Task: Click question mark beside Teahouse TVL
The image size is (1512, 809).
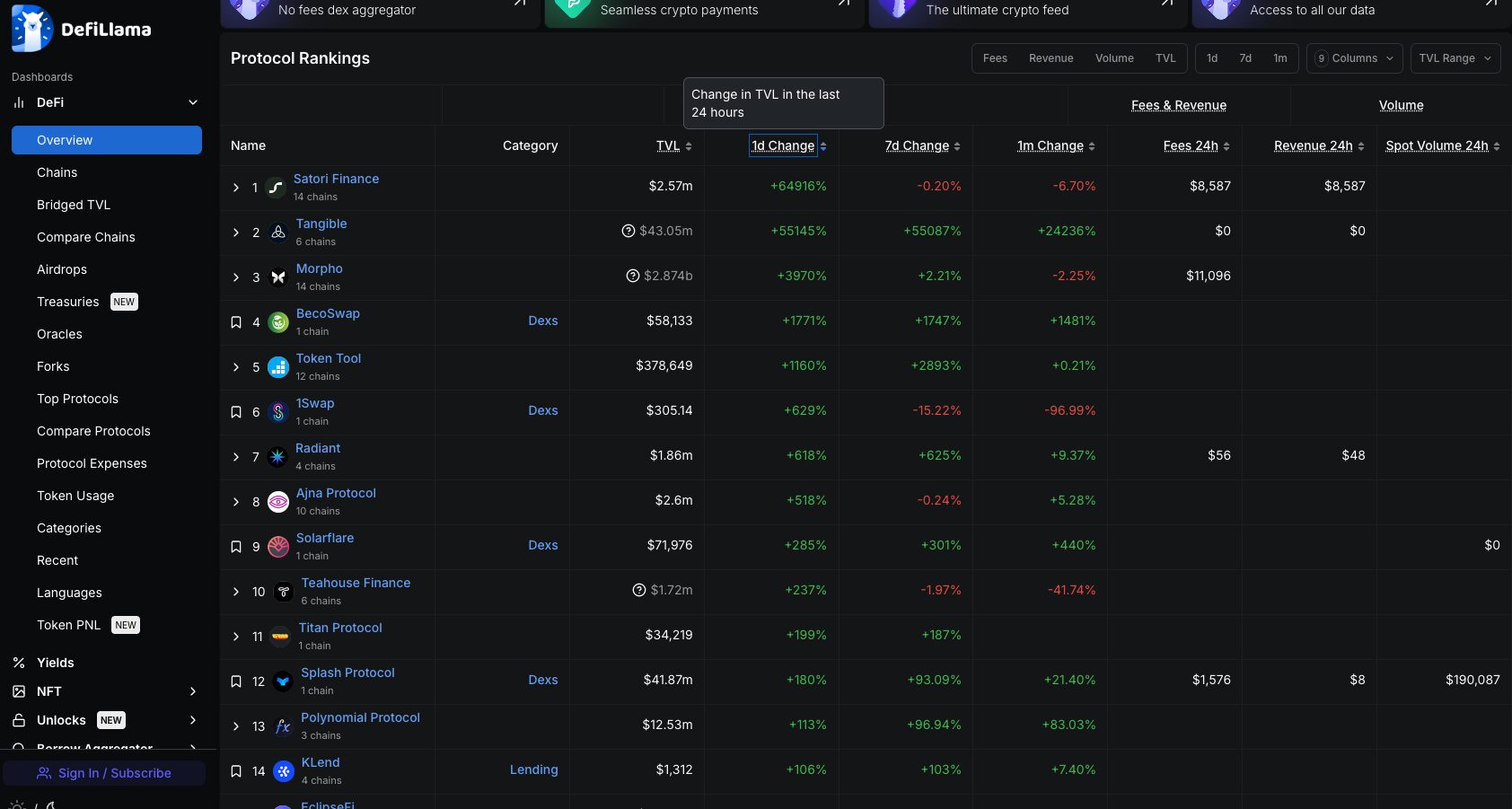Action: (x=639, y=590)
